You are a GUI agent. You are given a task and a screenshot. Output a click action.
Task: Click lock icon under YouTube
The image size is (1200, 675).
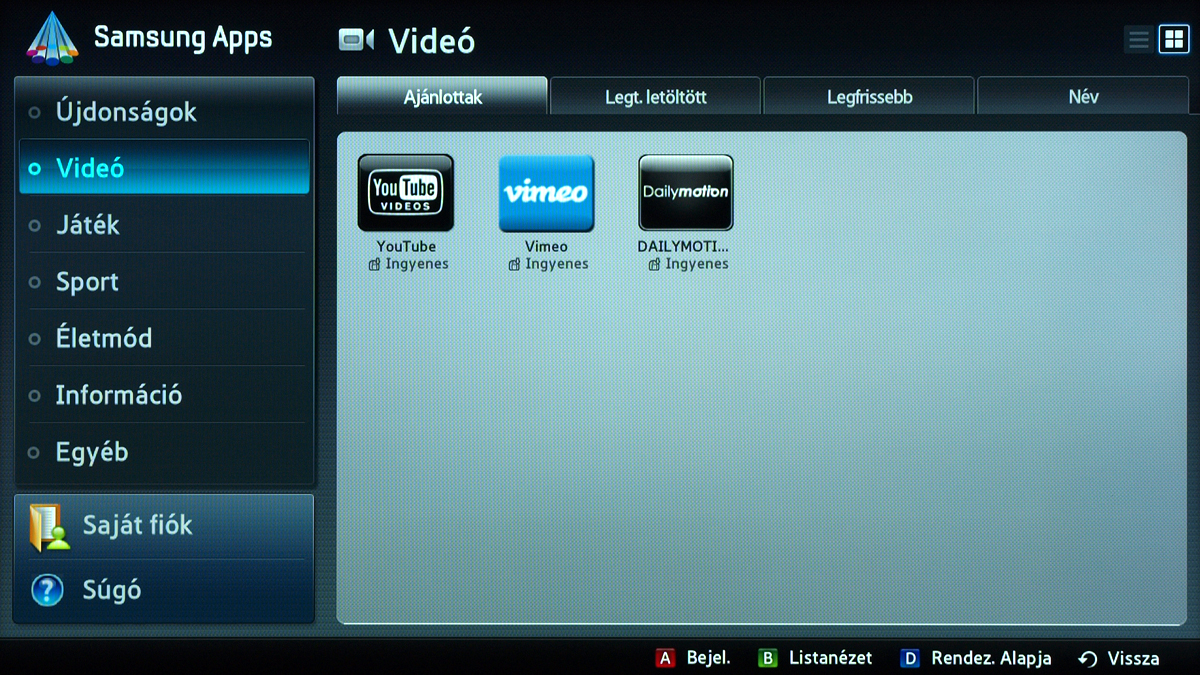pyautogui.click(x=374, y=265)
